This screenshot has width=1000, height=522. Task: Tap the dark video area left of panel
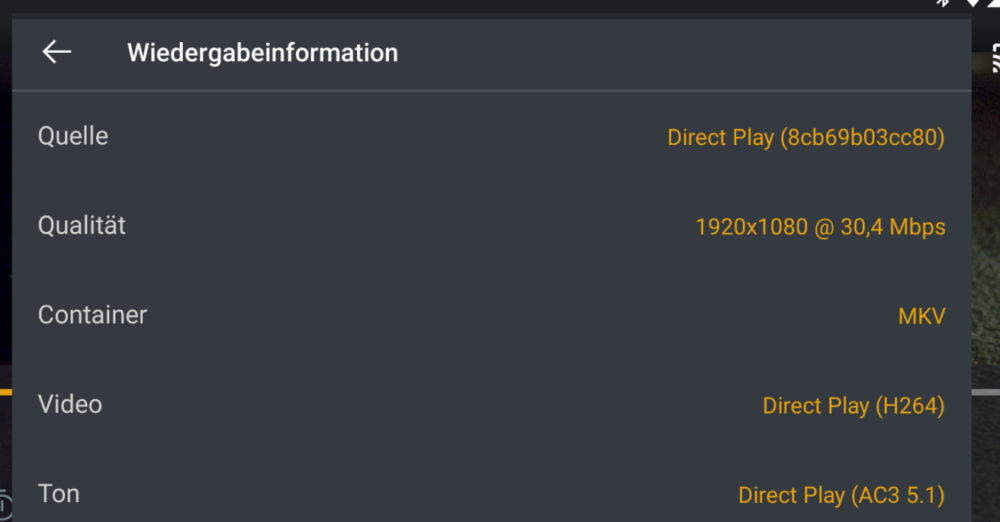(6, 191)
